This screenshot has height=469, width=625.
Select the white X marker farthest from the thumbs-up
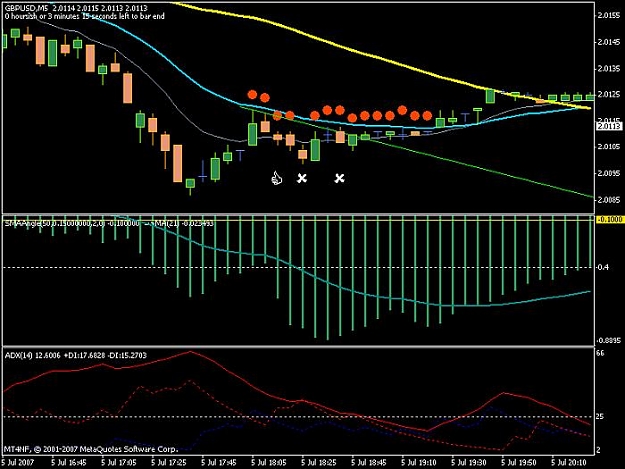tap(339, 178)
